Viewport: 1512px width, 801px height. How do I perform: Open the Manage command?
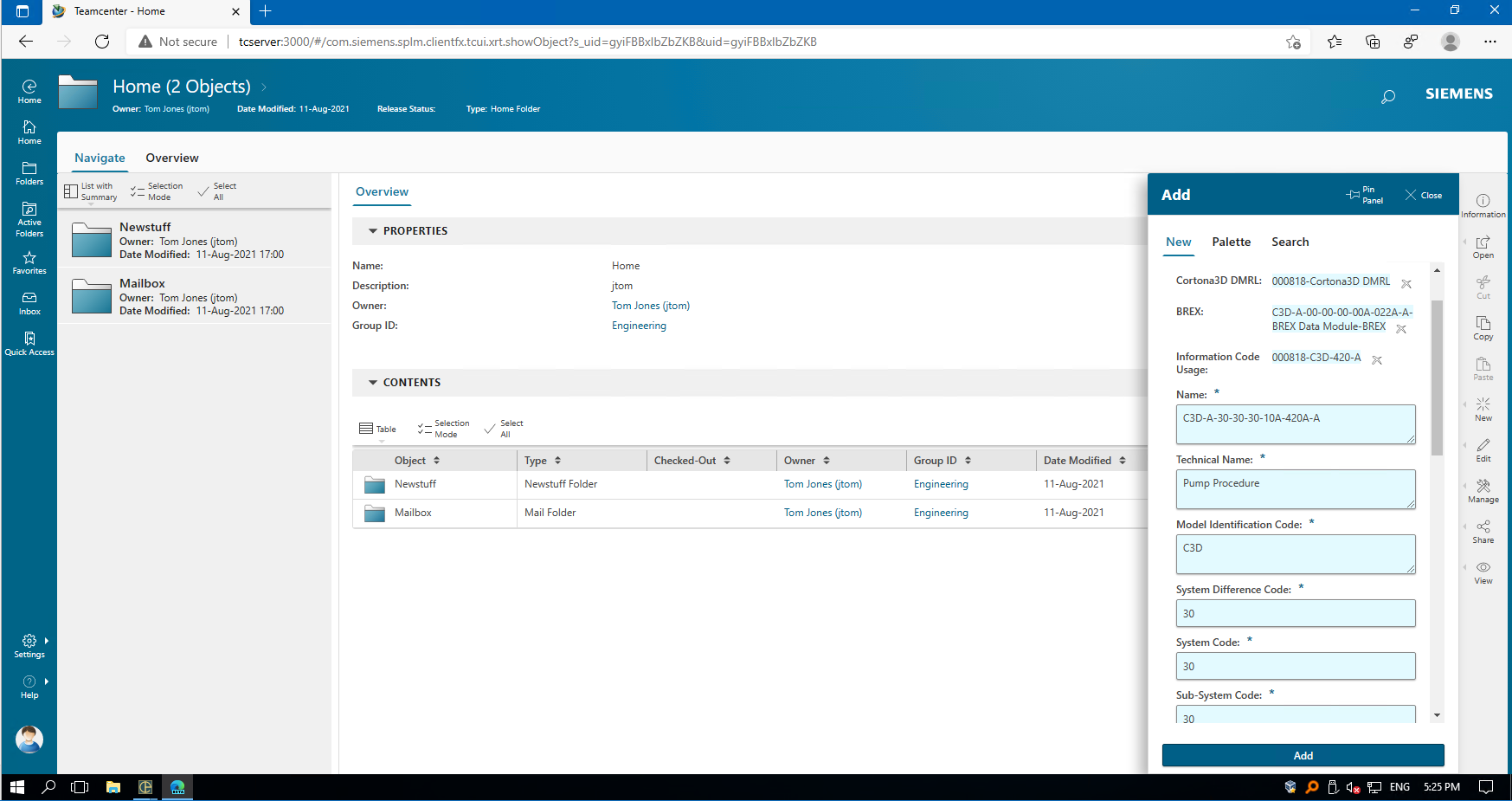pos(1483,491)
